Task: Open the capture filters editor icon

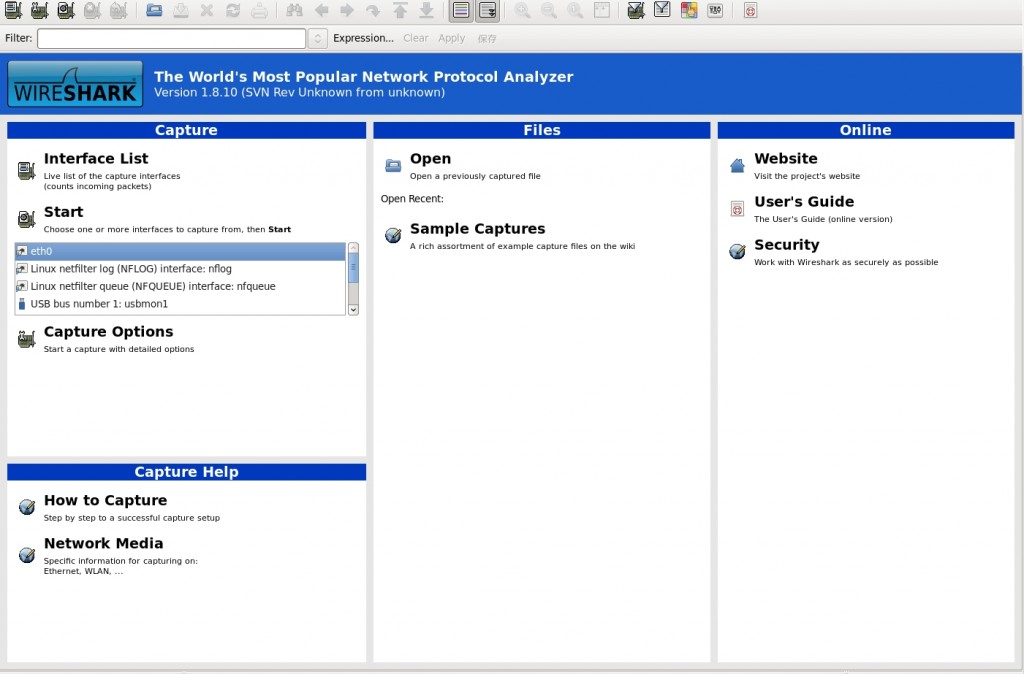Action: [636, 10]
